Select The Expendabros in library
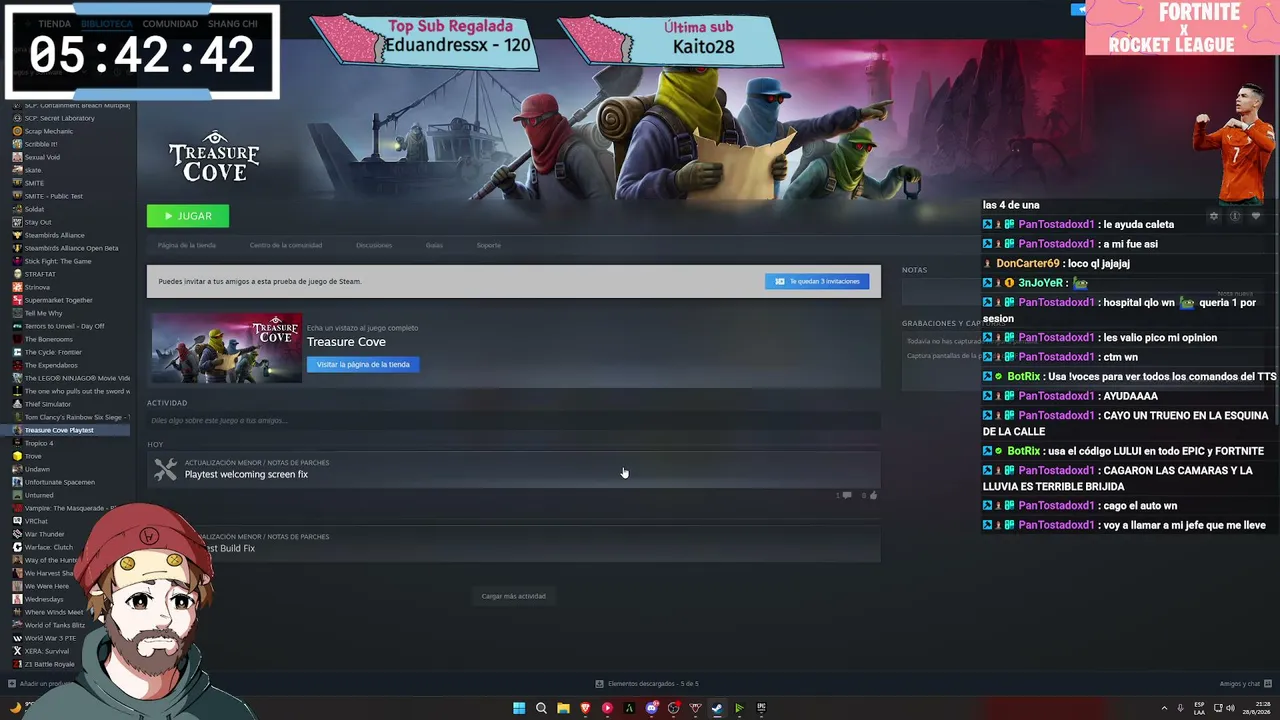The image size is (1280, 720). coord(51,365)
